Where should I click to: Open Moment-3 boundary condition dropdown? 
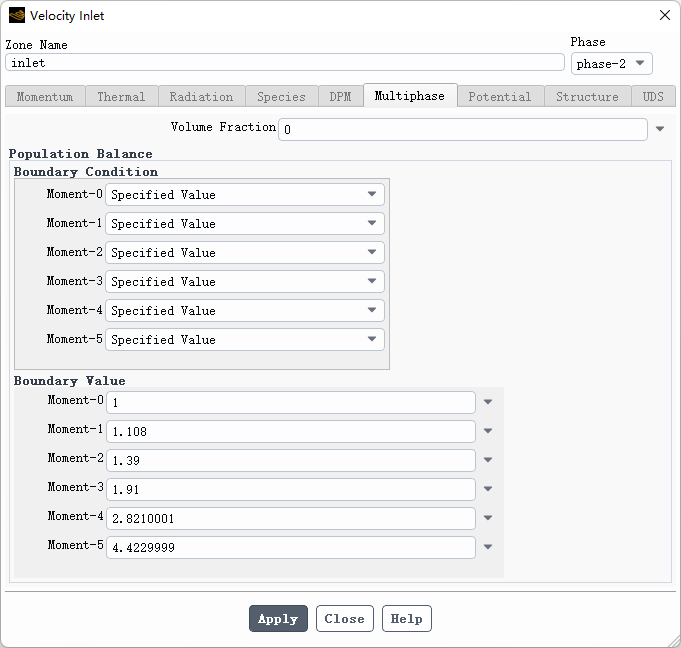click(245, 281)
